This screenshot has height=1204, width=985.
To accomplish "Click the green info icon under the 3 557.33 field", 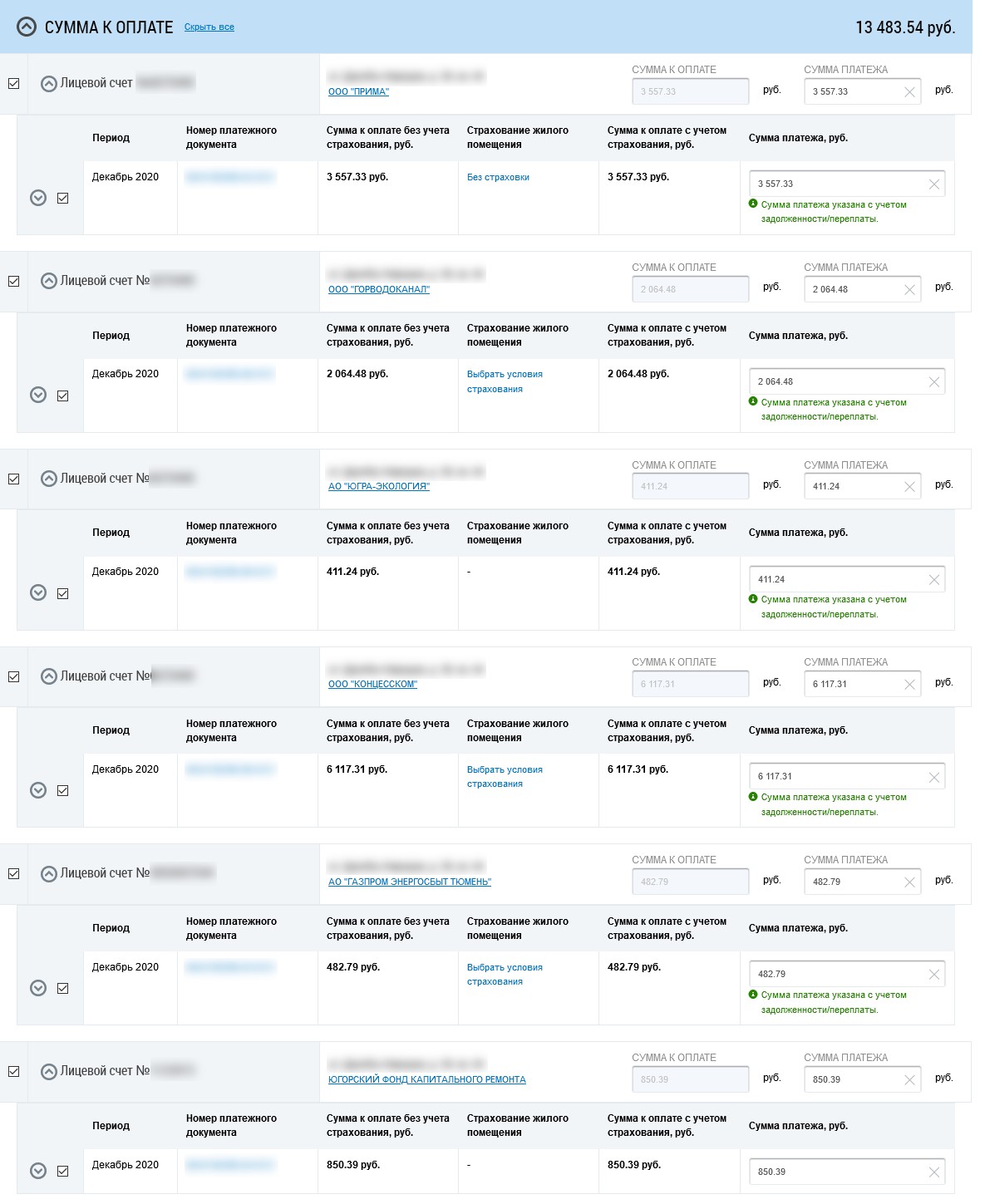I will click(753, 204).
